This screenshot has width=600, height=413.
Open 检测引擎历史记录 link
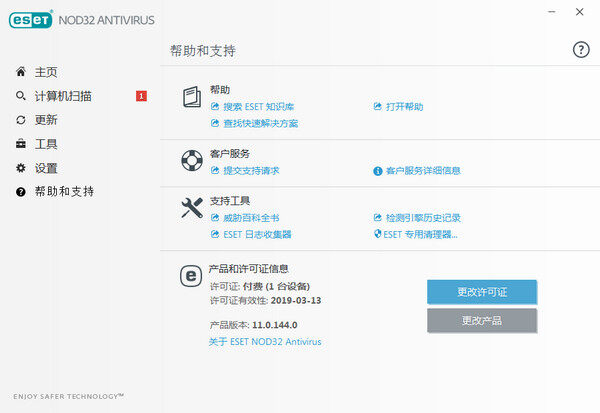[x=423, y=218]
